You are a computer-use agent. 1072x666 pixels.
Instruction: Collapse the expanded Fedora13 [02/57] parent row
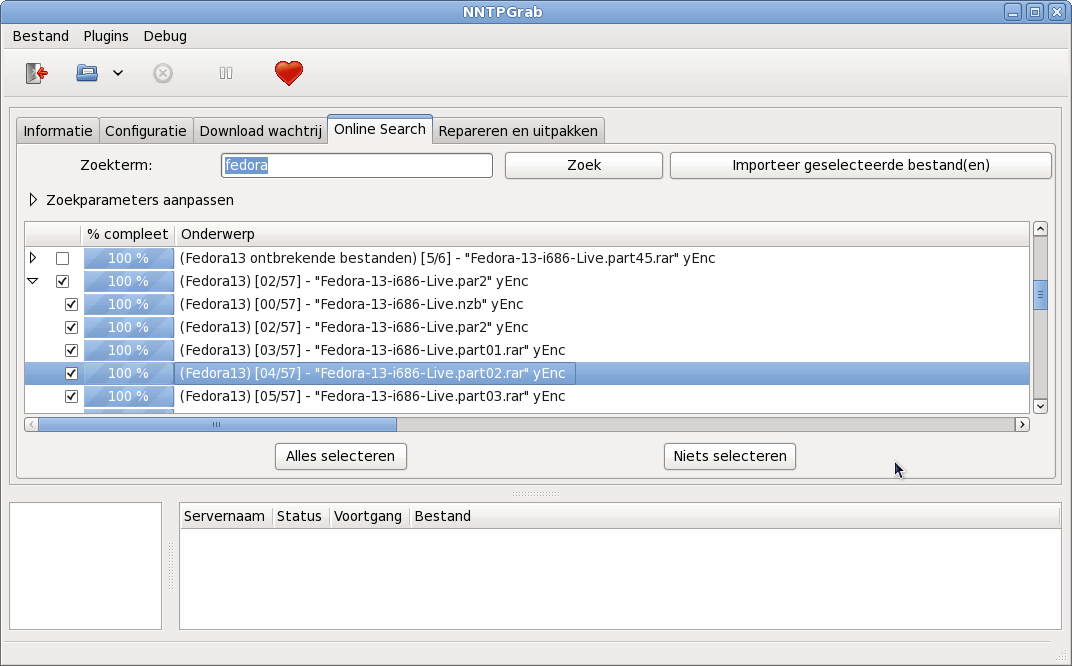coord(33,281)
